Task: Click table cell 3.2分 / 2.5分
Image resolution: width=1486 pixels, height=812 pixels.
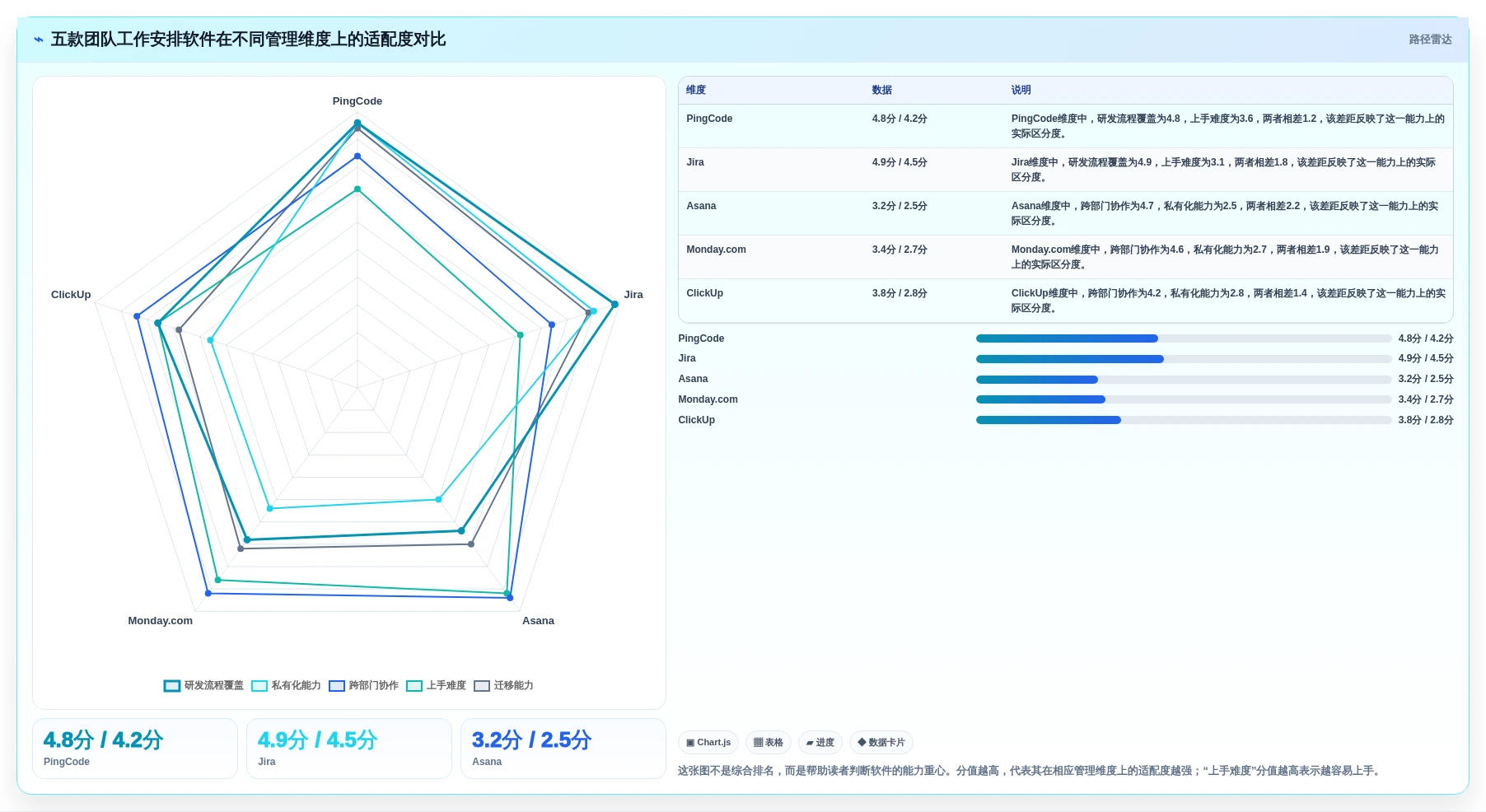Action: 900,206
